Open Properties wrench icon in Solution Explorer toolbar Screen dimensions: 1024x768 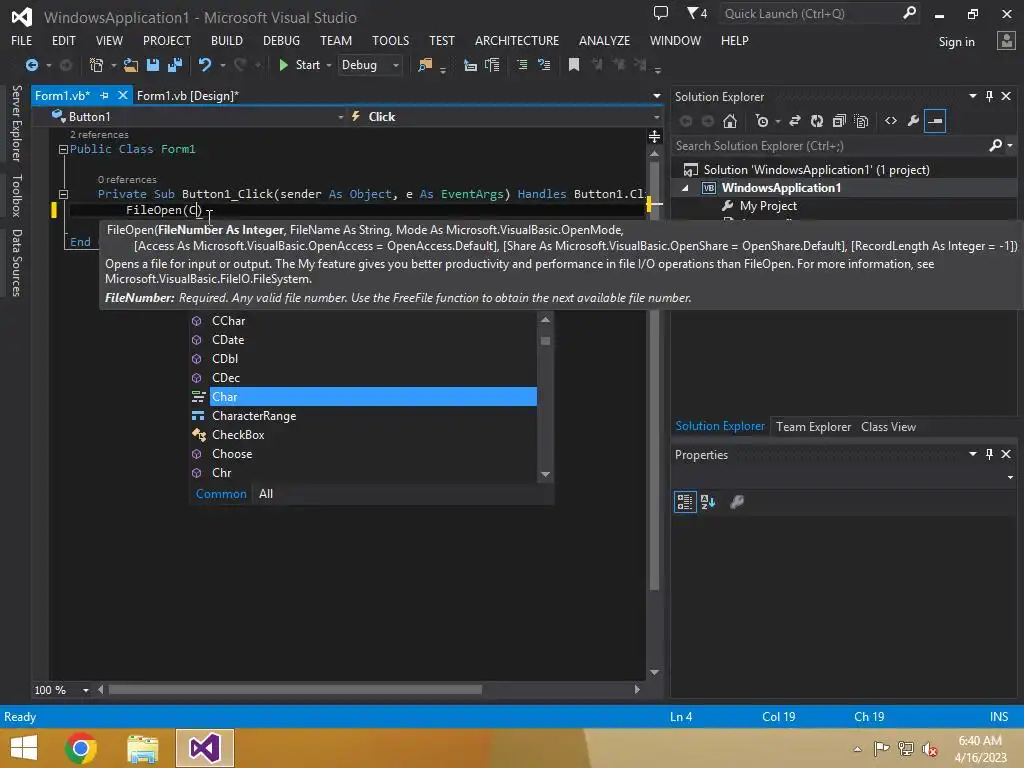[913, 121]
